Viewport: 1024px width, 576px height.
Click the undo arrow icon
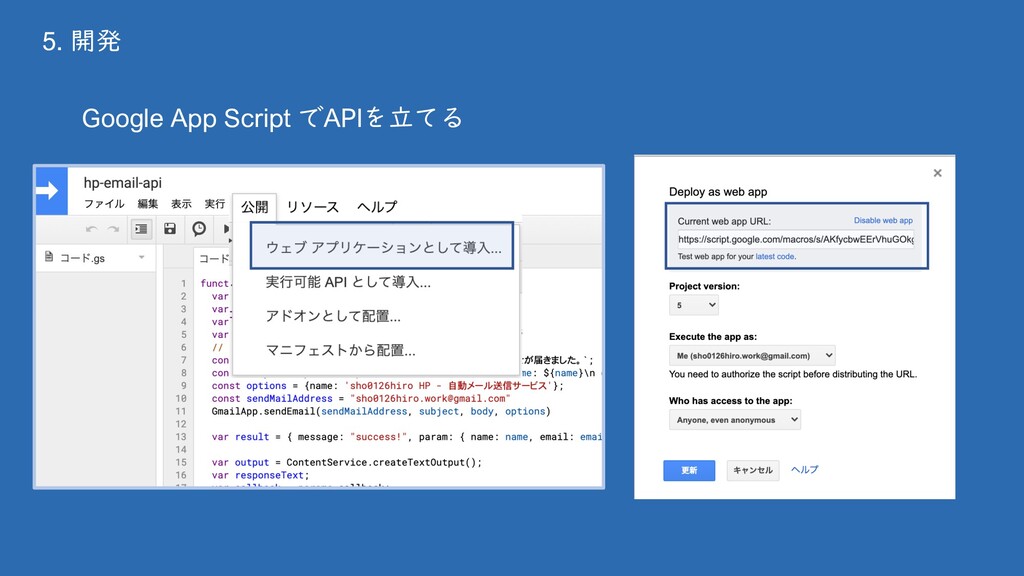[x=91, y=229]
